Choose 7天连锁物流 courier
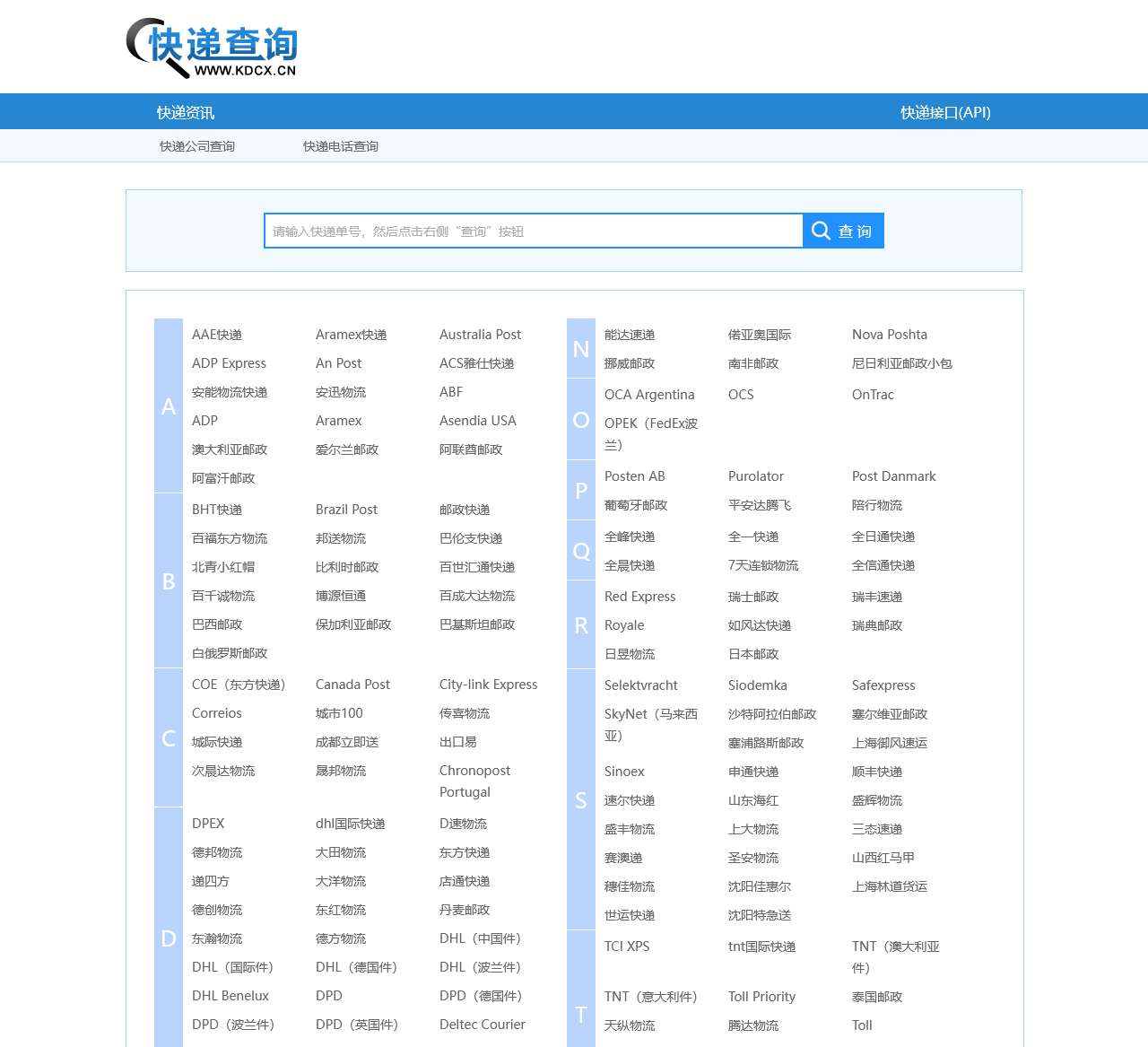 (x=763, y=565)
